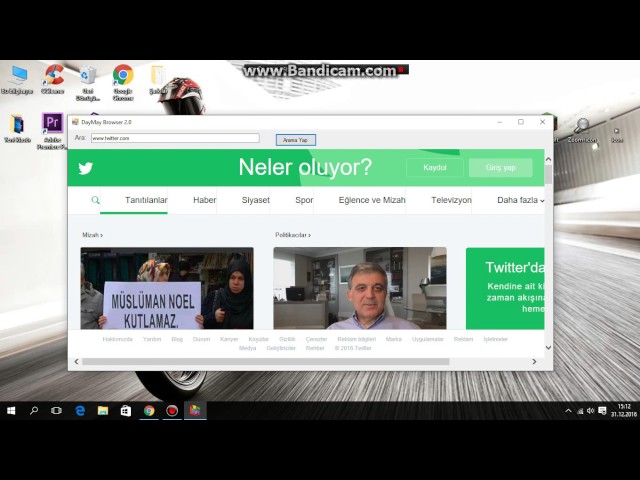Click the Giriş yap login button

pyautogui.click(x=501, y=168)
